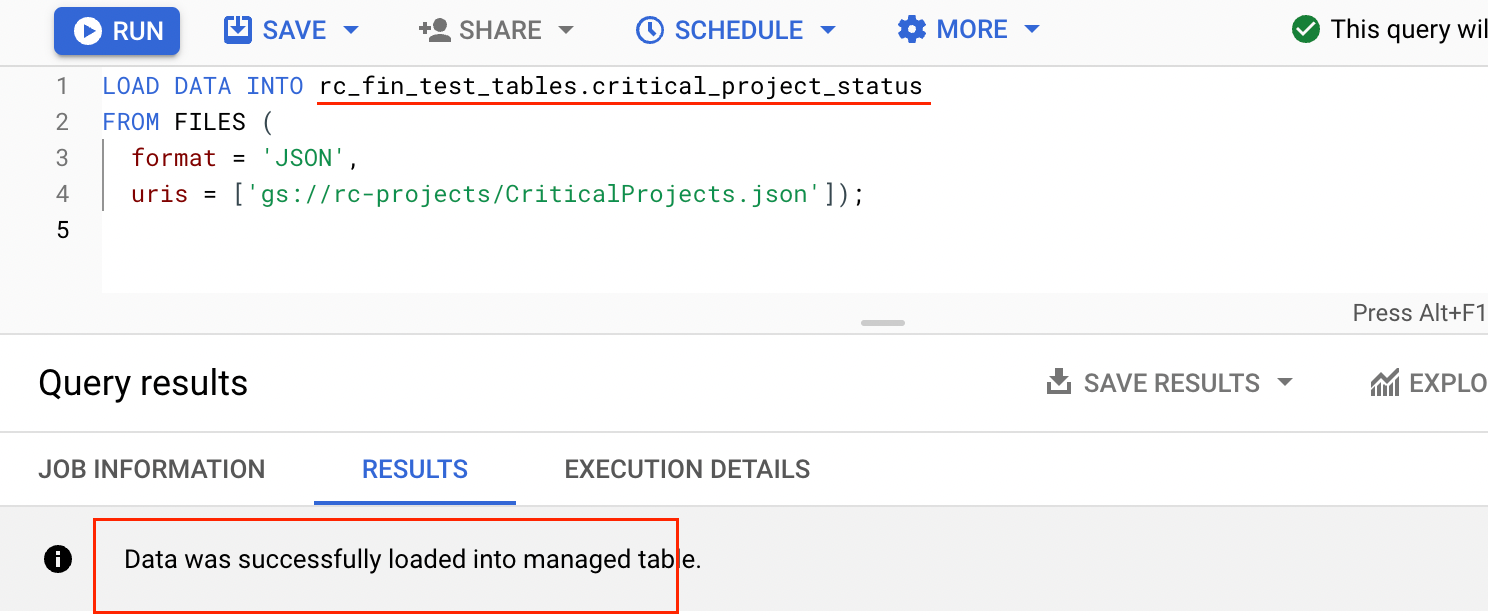Click the MORE gear icon
1488x616 pixels.
(x=912, y=30)
